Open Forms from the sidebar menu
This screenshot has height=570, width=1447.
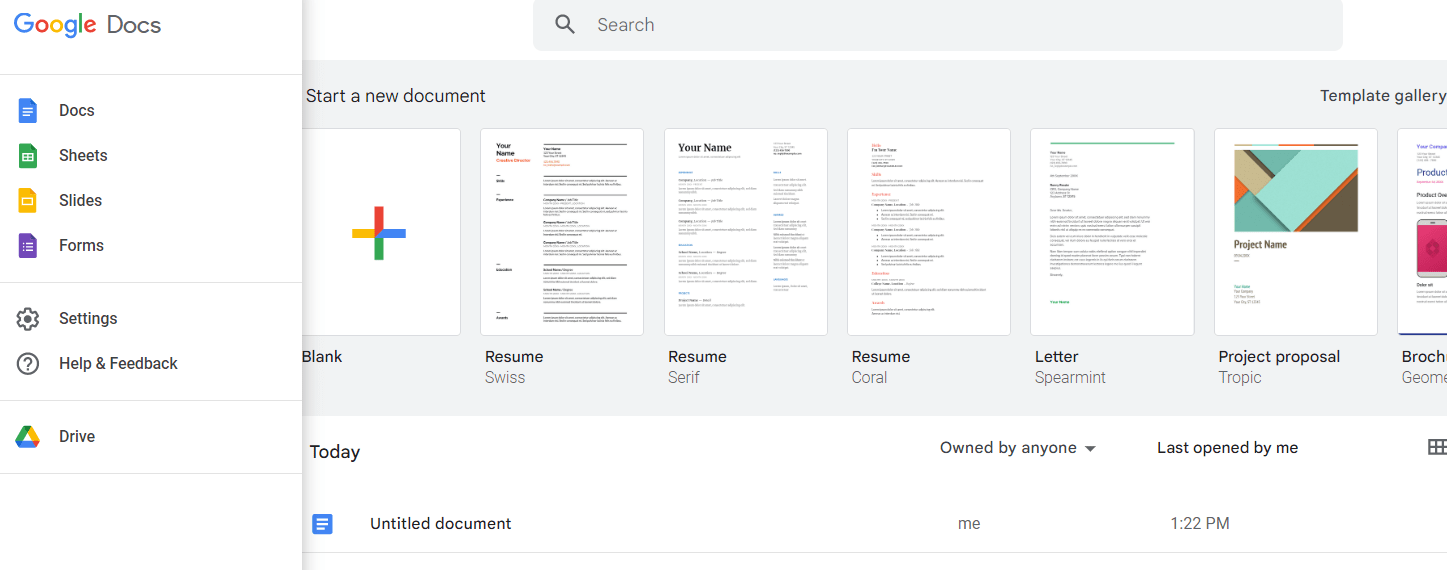[151, 245]
